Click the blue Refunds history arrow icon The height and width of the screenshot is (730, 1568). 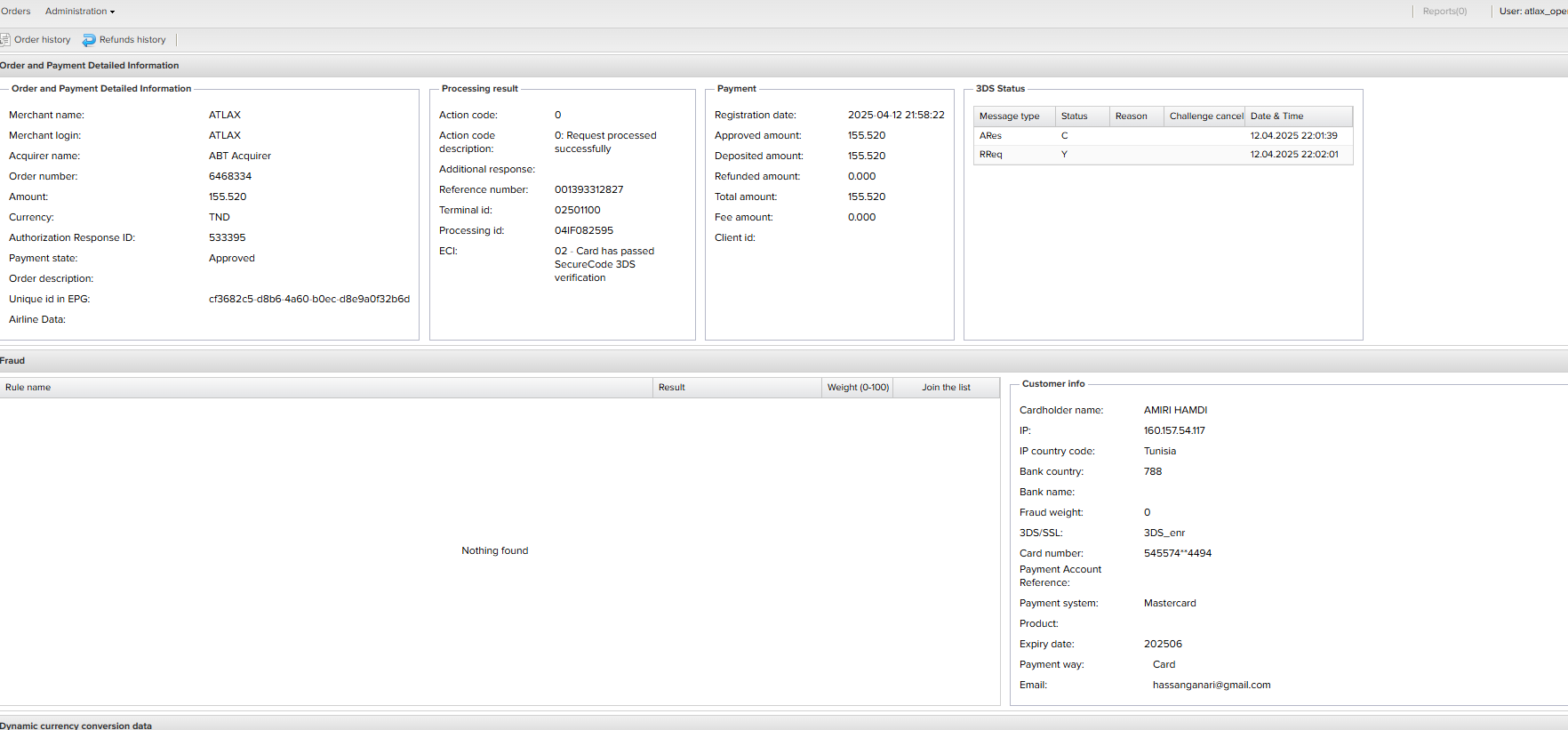(x=89, y=40)
